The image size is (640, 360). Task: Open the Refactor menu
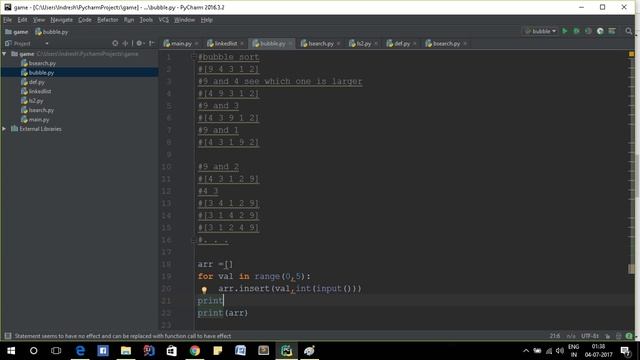108,20
